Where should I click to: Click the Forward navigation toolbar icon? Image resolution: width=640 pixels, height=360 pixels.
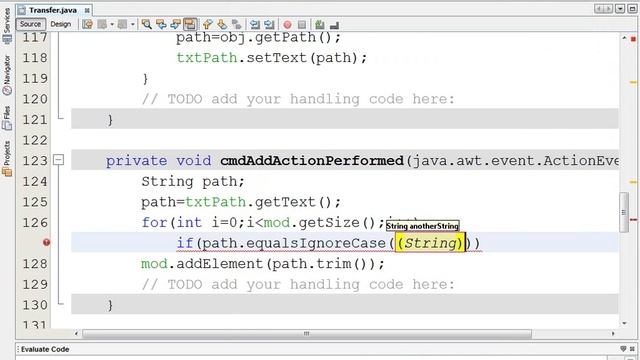[x=122, y=24]
